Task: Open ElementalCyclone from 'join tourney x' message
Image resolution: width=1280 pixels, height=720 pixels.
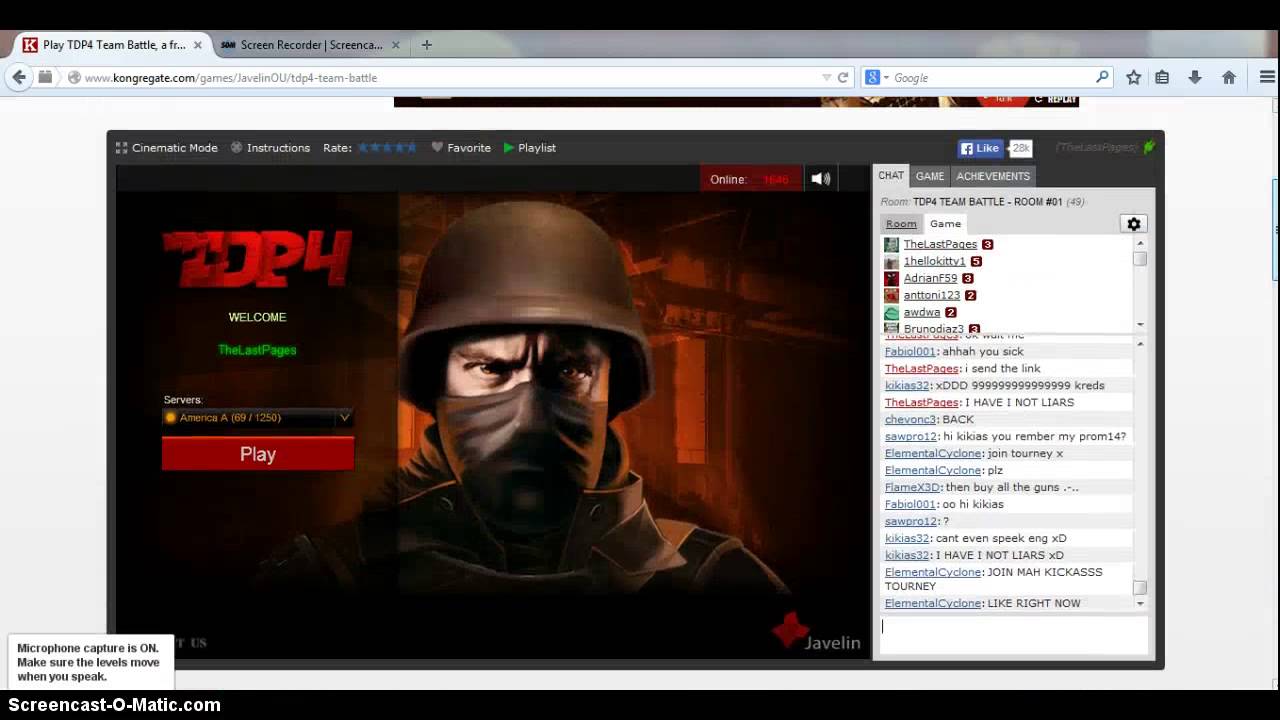Action: tap(933, 453)
